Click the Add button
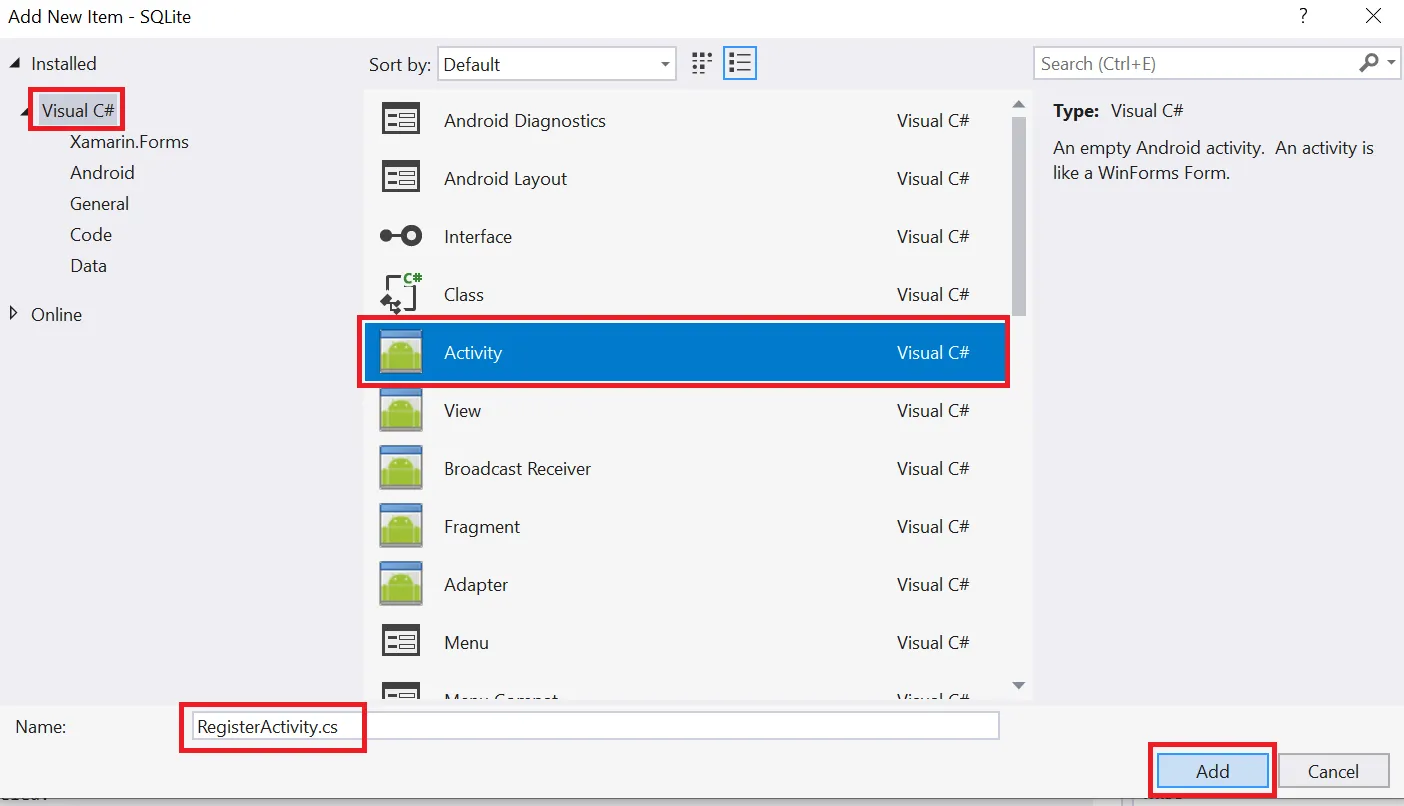This screenshot has width=1404, height=806. [x=1213, y=771]
